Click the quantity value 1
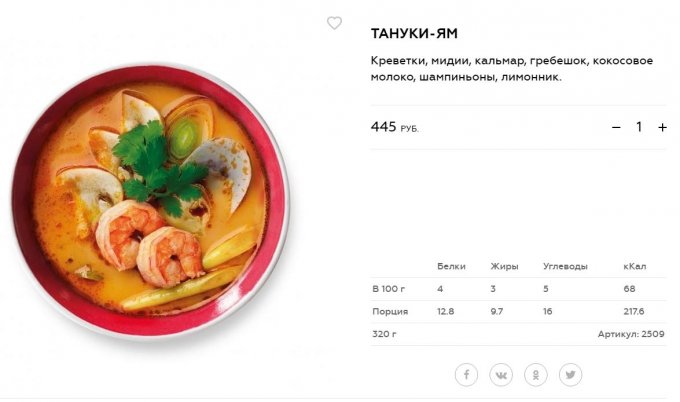Viewport: 680px width, 402px height. [639, 127]
